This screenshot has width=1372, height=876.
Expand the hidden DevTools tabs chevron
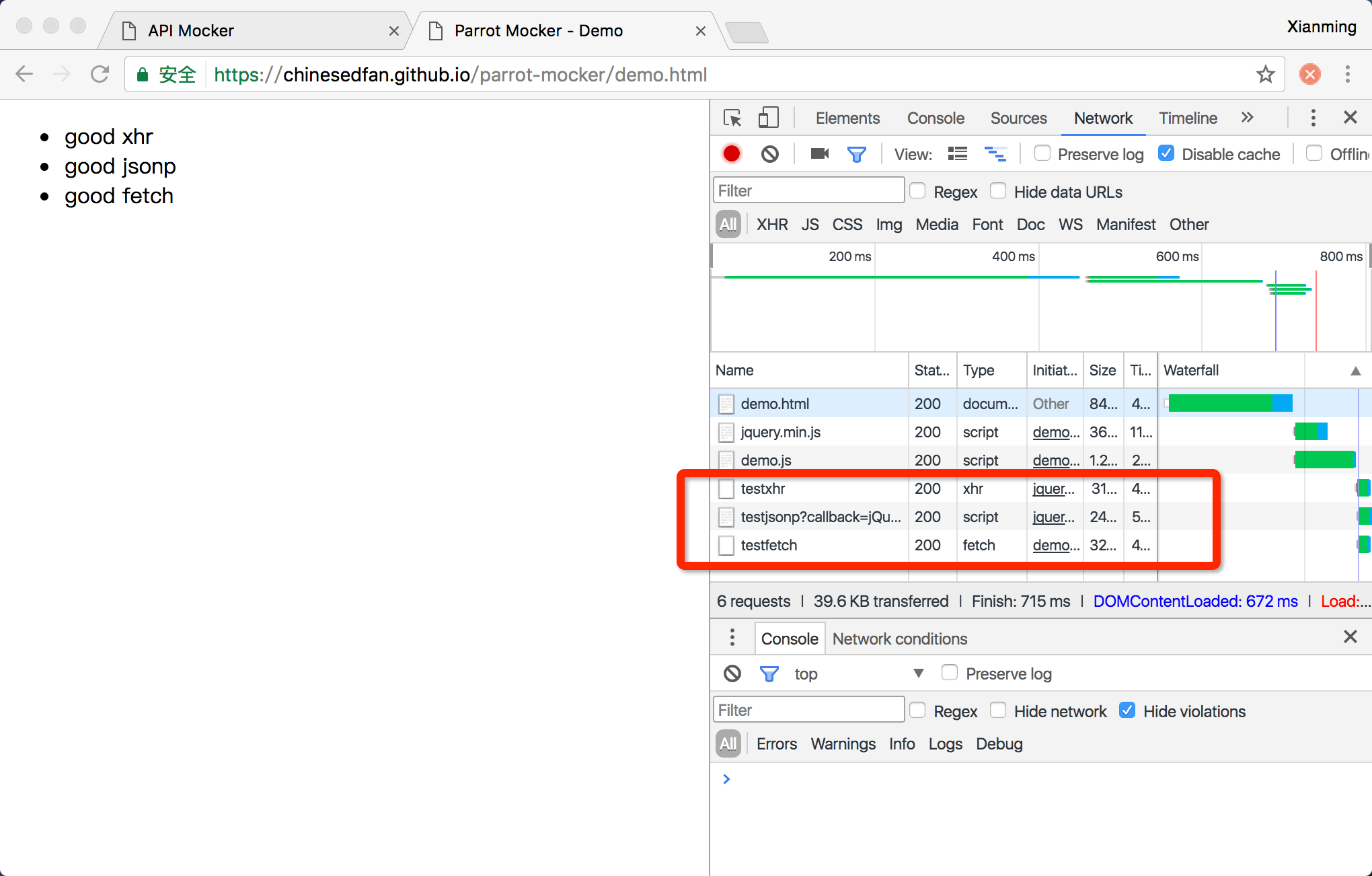pyautogui.click(x=1248, y=118)
